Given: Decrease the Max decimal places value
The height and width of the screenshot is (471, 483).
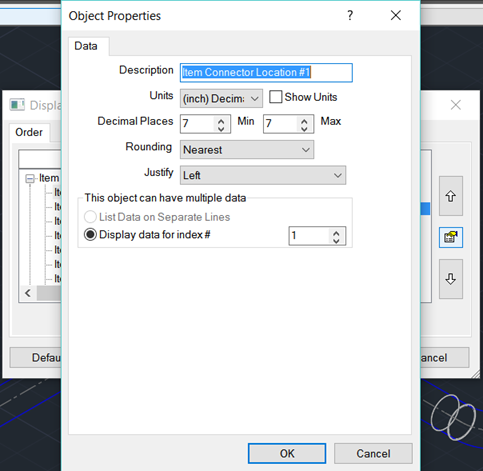Looking at the screenshot, I should (304, 128).
